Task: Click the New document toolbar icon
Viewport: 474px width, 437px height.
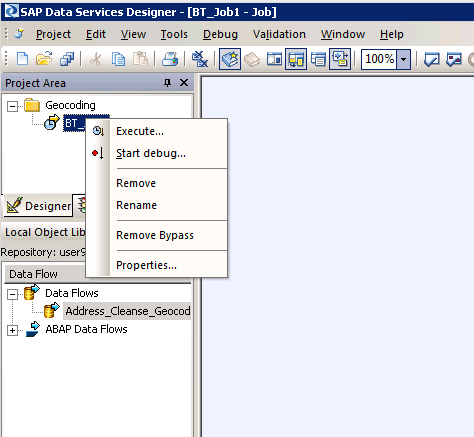Action: (x=22, y=59)
